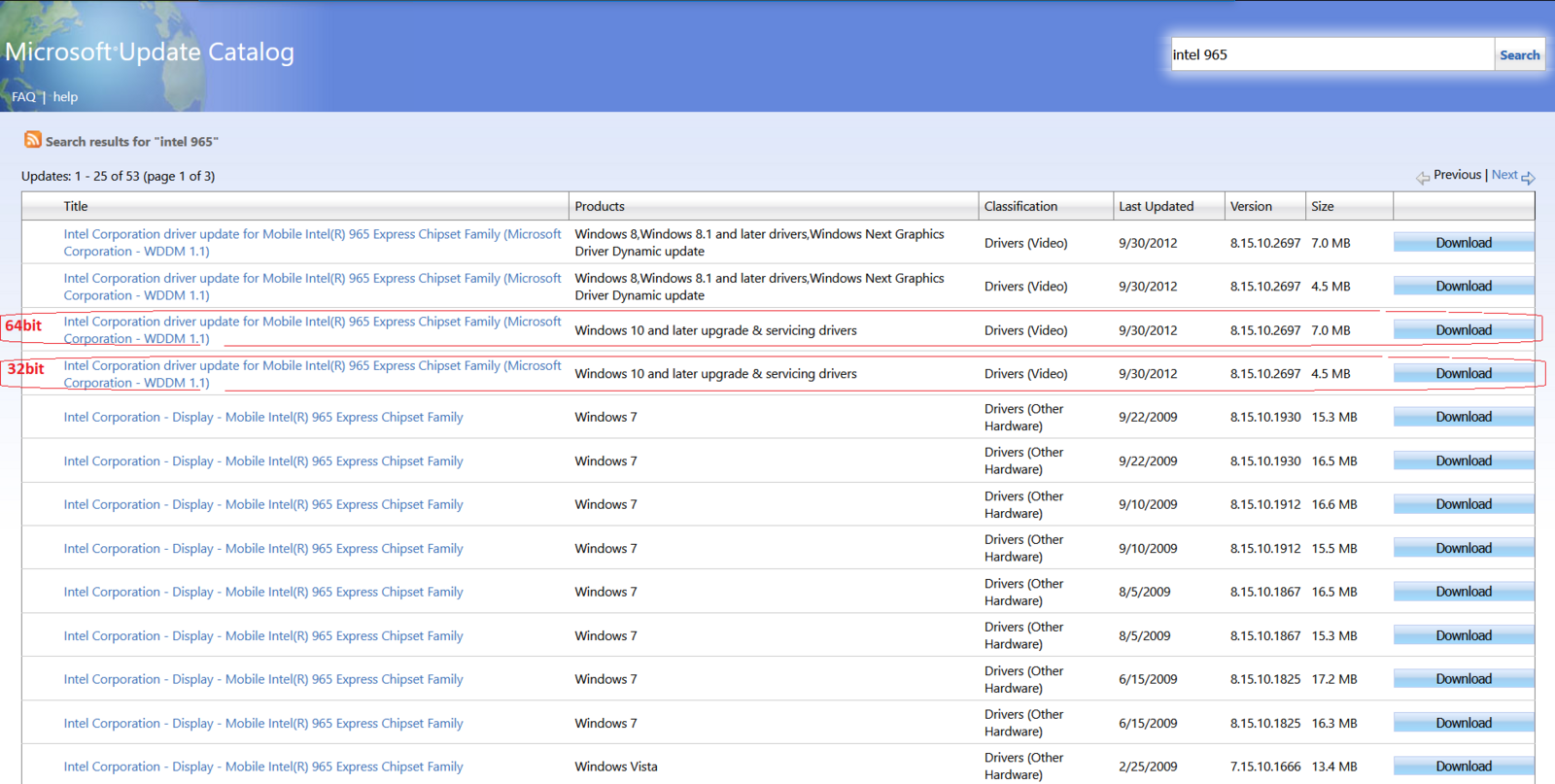This screenshot has height=784, width=1555.
Task: Click the Search button
Action: point(1519,54)
